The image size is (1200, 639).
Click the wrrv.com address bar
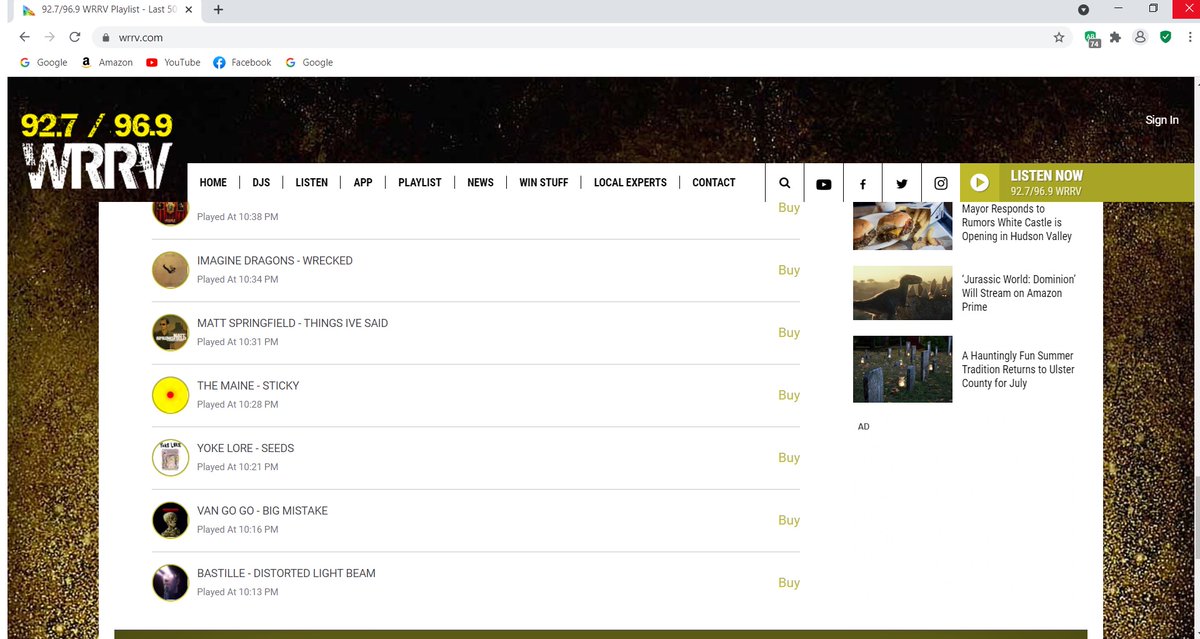[x=570, y=37]
